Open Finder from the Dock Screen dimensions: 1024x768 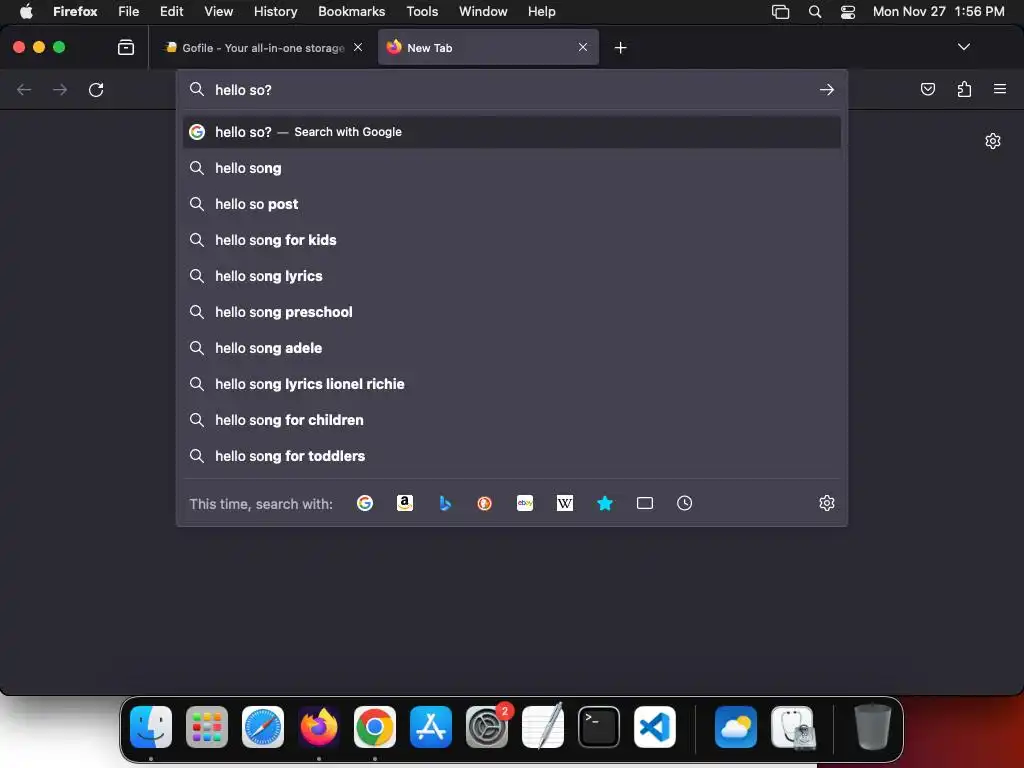151,727
